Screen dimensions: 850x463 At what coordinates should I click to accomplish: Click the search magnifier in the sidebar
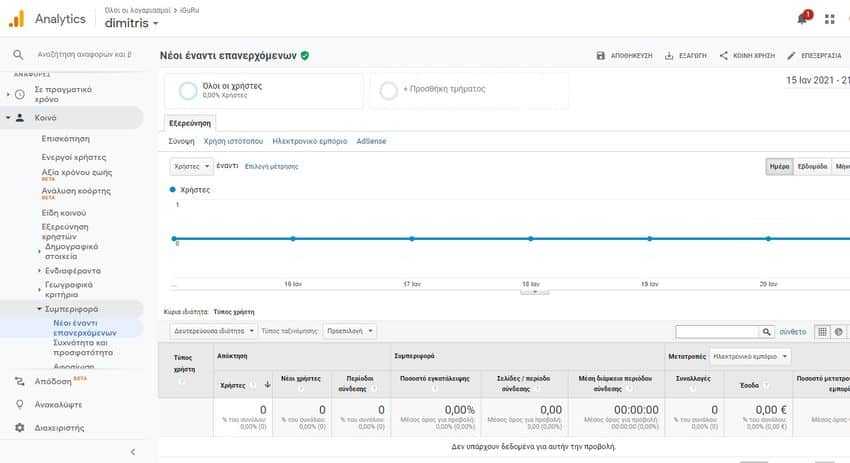coord(18,54)
